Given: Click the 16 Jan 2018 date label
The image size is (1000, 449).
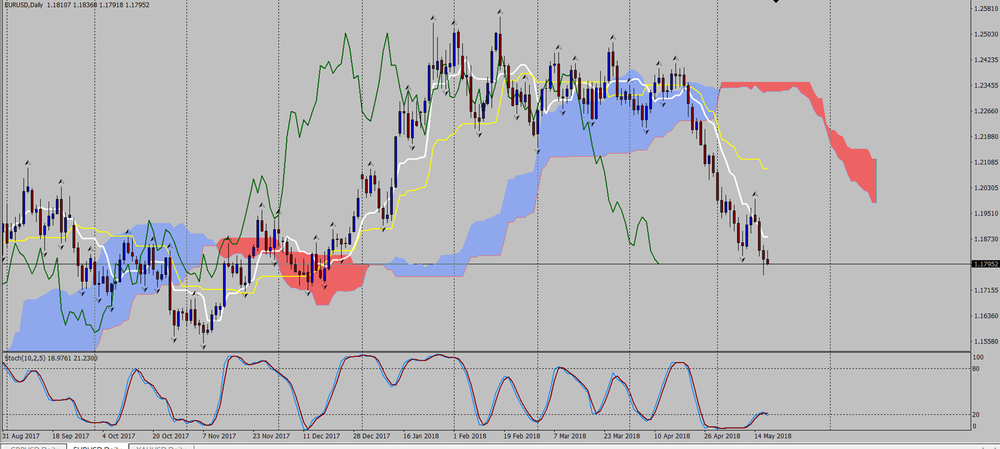Looking at the screenshot, I should pyautogui.click(x=422, y=436).
